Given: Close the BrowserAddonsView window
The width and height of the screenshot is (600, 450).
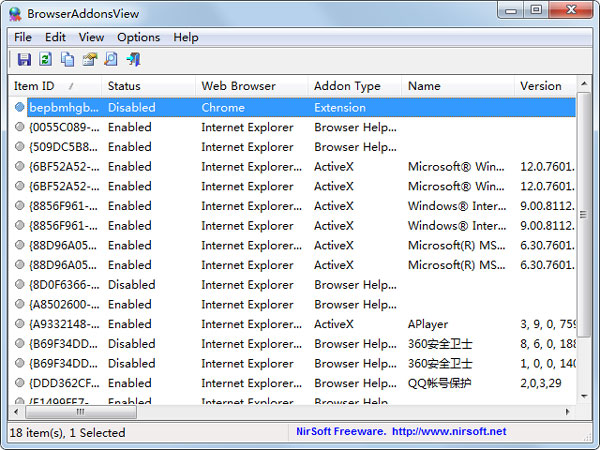Looking at the screenshot, I should click(571, 10).
